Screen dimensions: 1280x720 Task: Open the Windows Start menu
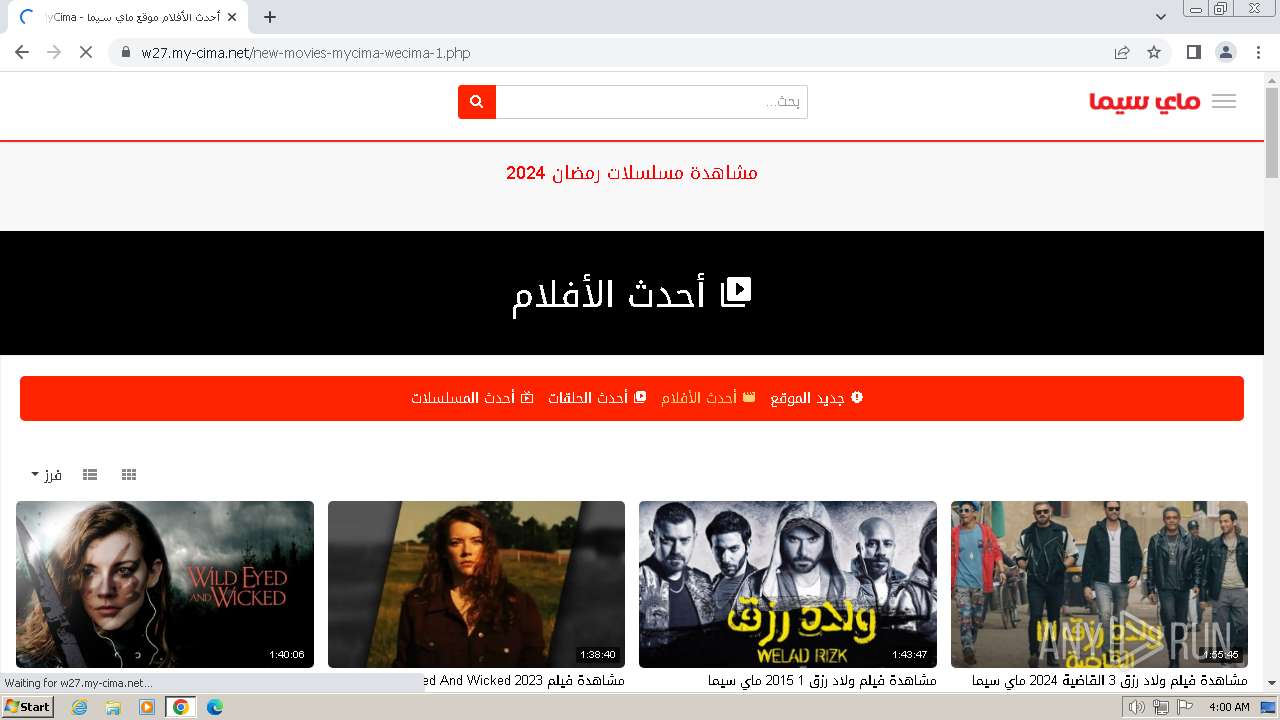[x=27, y=707]
